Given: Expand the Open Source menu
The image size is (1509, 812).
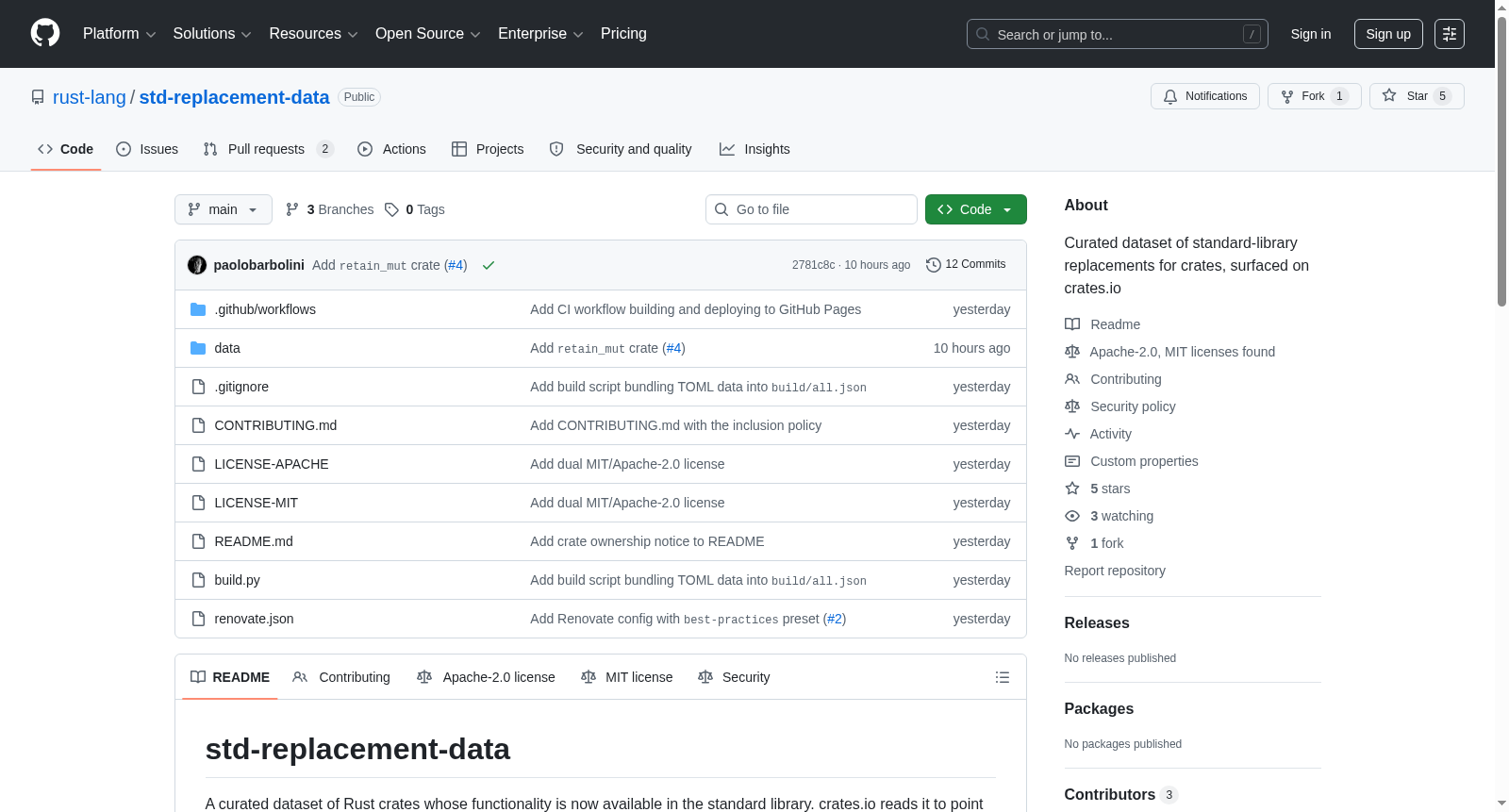Looking at the screenshot, I should pos(428,34).
